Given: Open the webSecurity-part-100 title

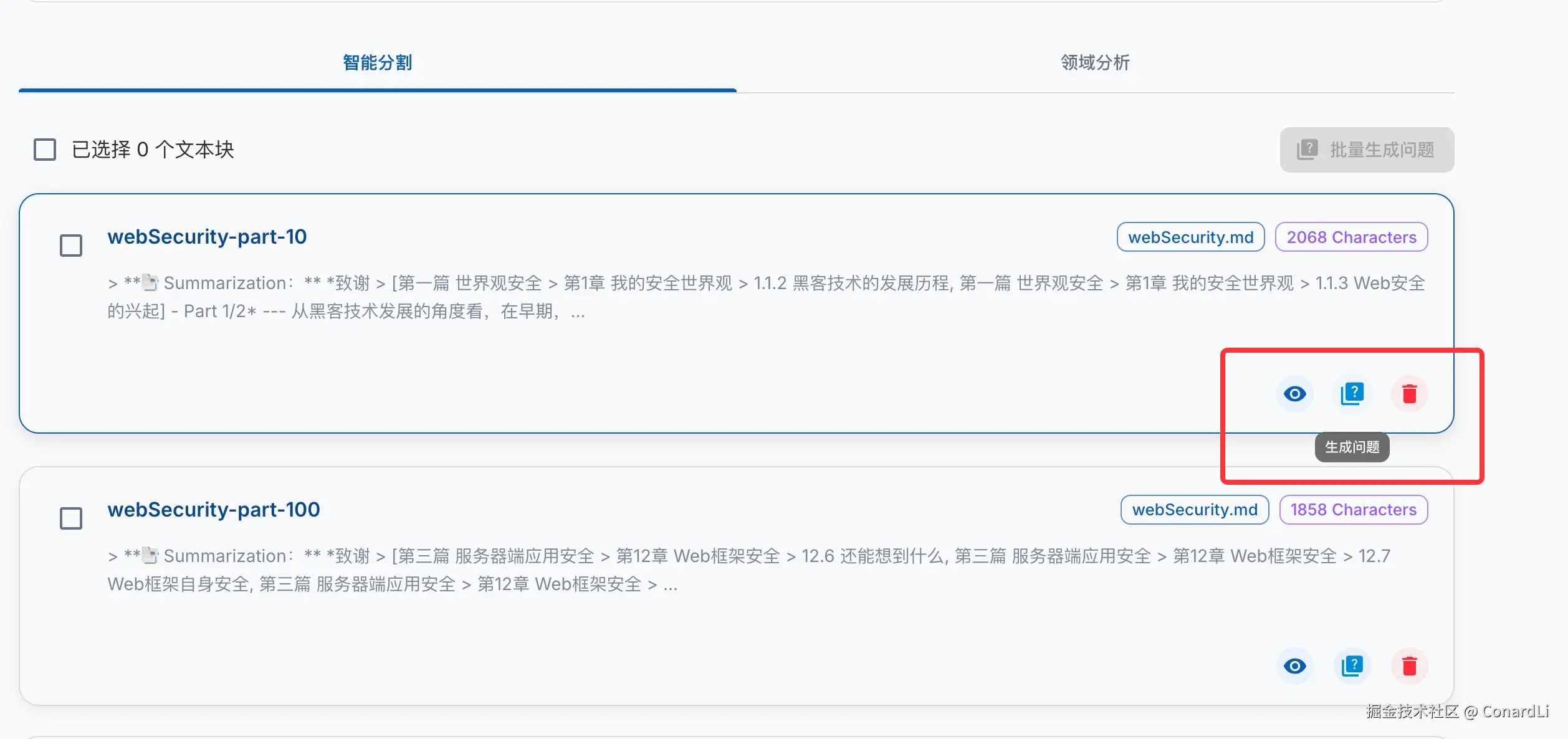Looking at the screenshot, I should [214, 510].
